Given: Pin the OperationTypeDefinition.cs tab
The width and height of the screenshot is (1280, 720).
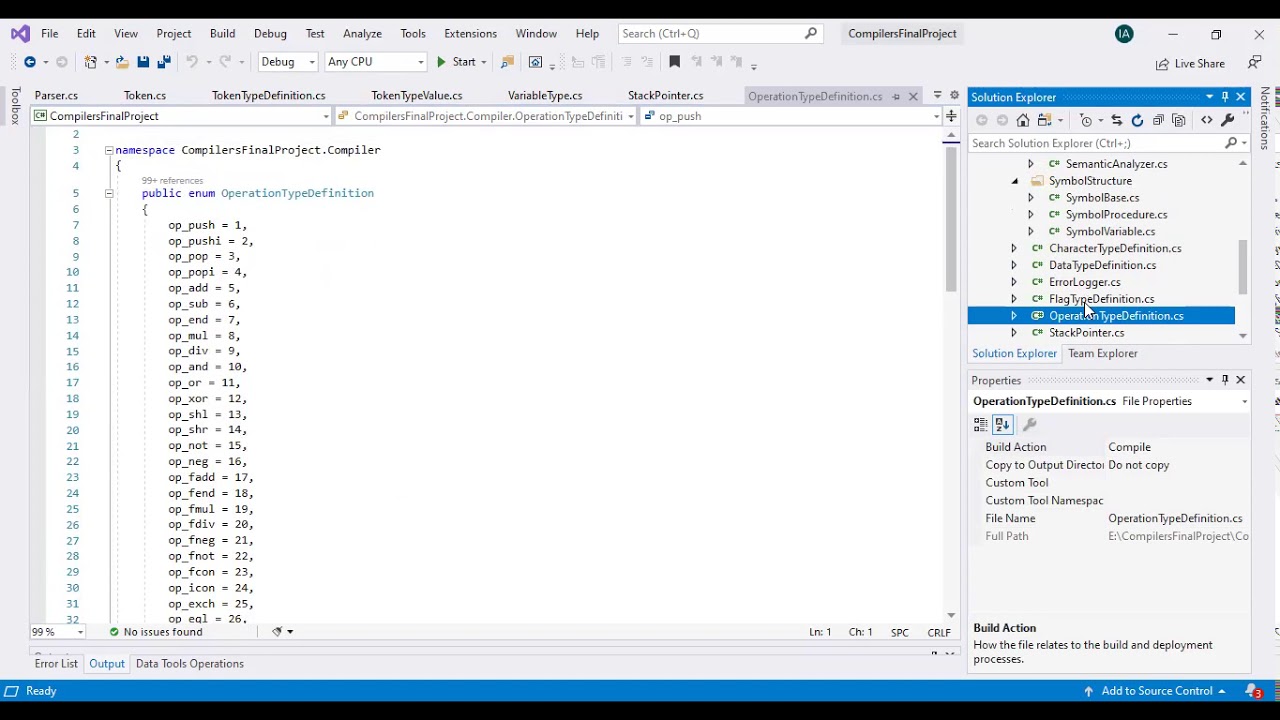Looking at the screenshot, I should (896, 96).
